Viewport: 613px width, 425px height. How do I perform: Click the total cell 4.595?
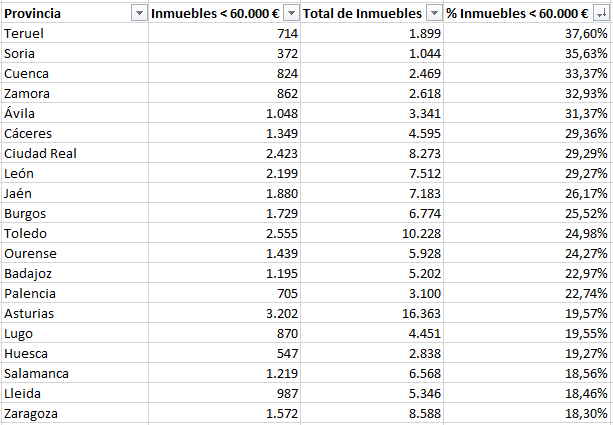(x=372, y=133)
